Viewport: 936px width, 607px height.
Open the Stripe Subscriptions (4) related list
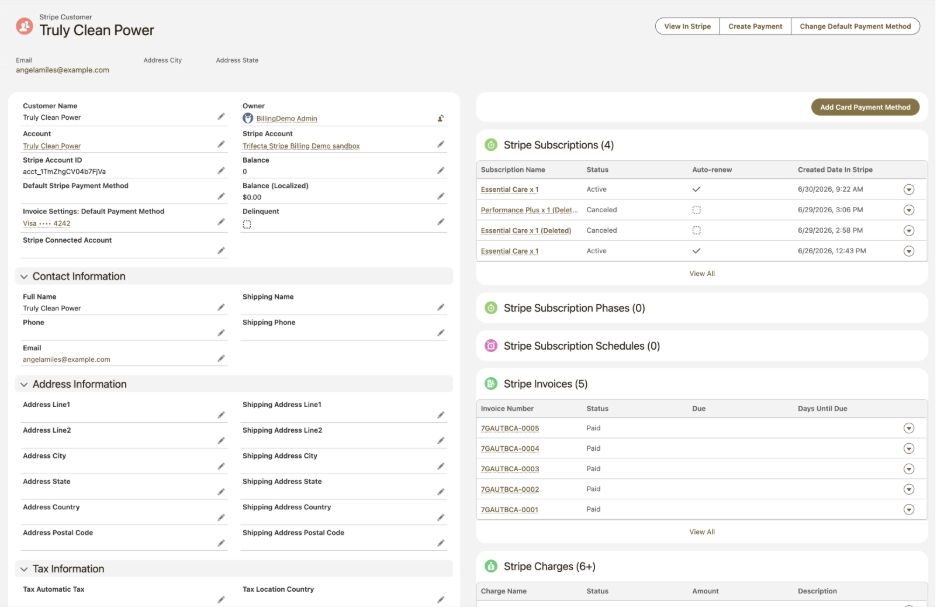[x=558, y=145]
